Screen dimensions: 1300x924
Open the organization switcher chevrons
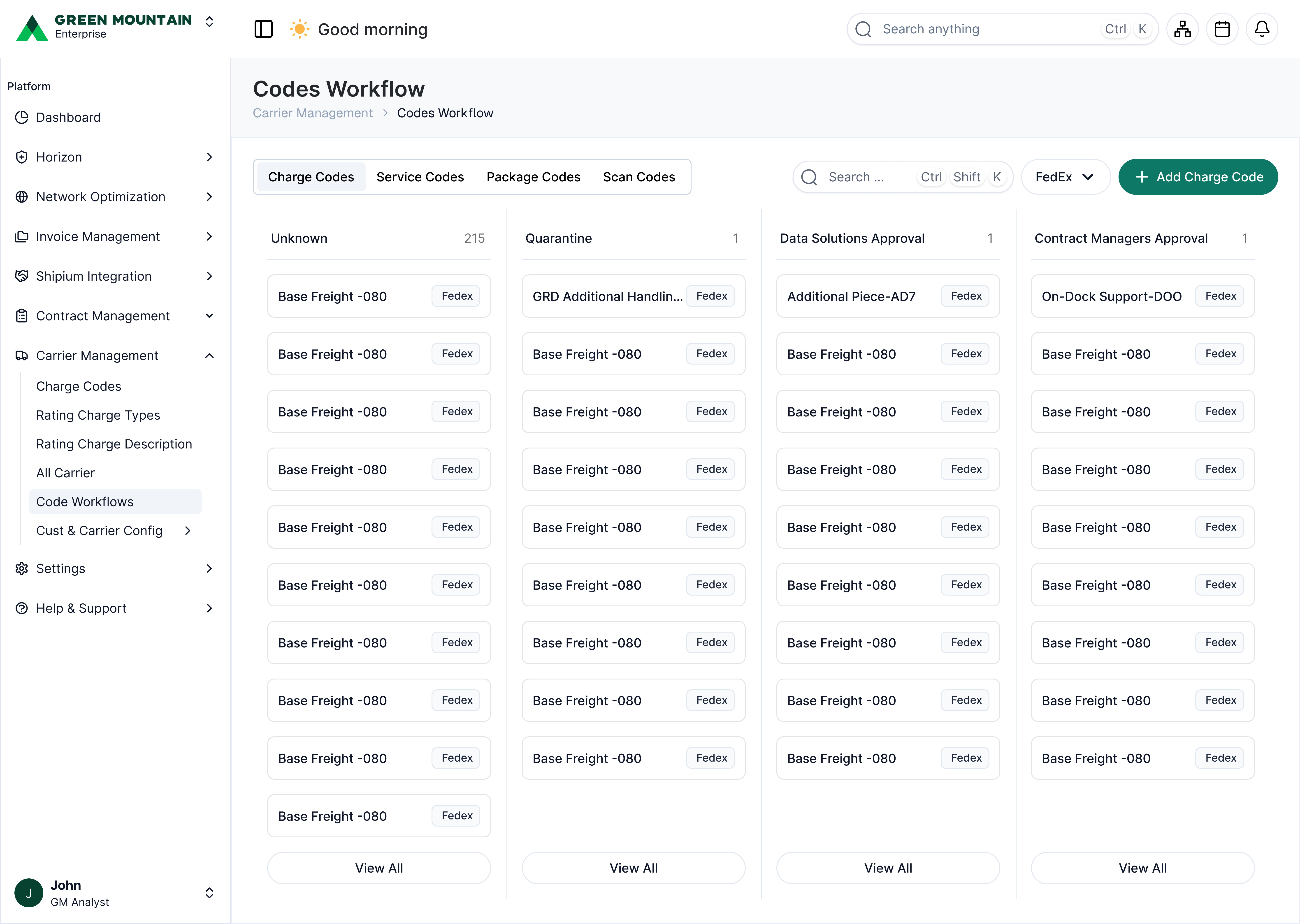coord(209,22)
